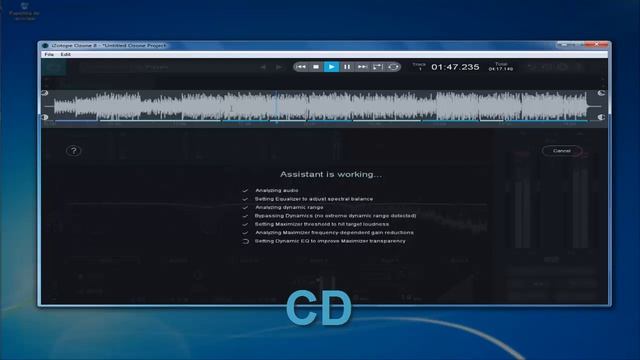Pause the audio playback
This screenshot has width=640, height=360.
[347, 67]
